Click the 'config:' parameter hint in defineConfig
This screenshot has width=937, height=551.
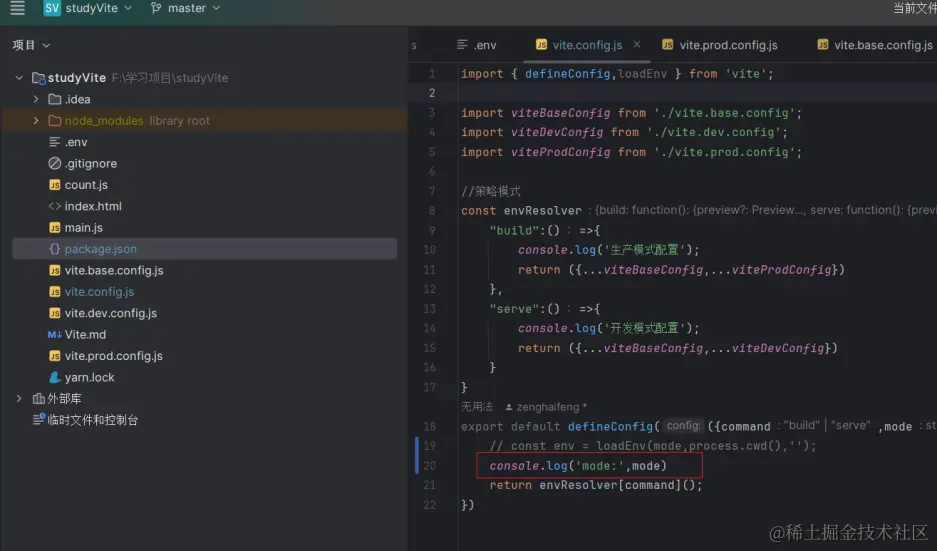click(x=683, y=426)
